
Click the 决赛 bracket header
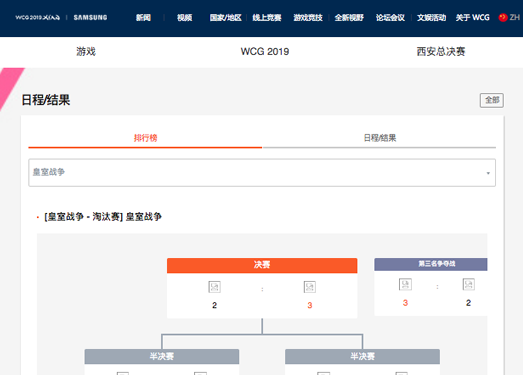[262, 265]
